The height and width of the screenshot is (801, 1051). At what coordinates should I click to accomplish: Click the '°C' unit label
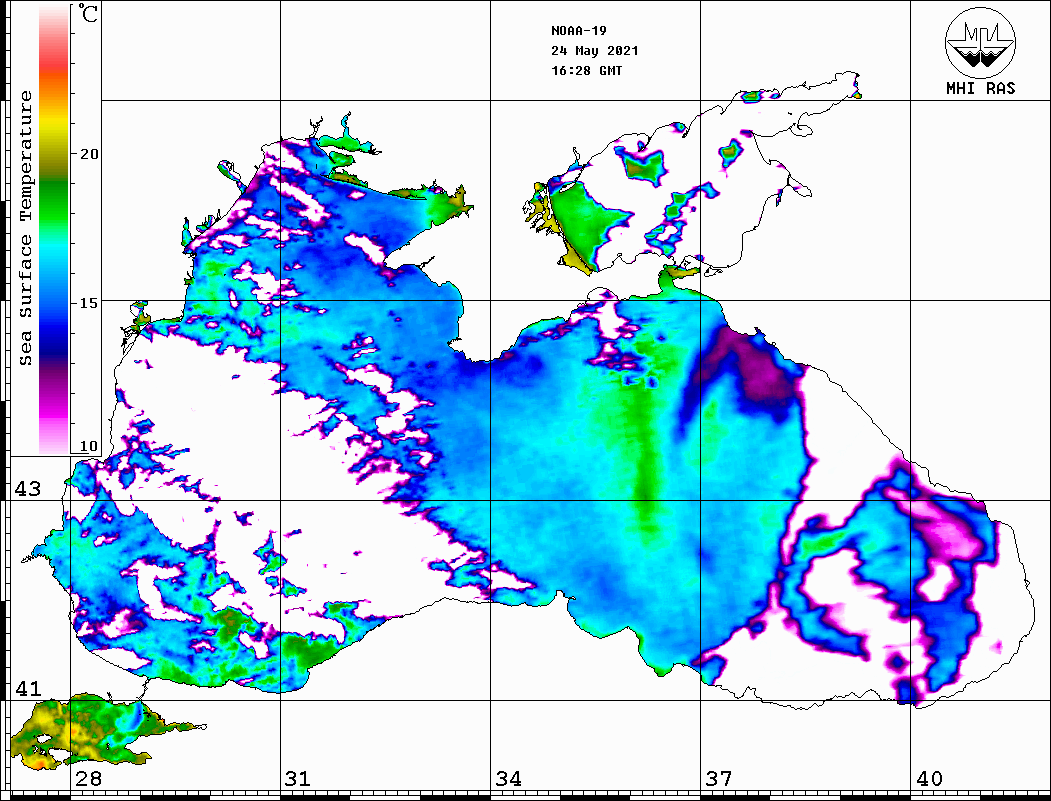pyautogui.click(x=88, y=13)
